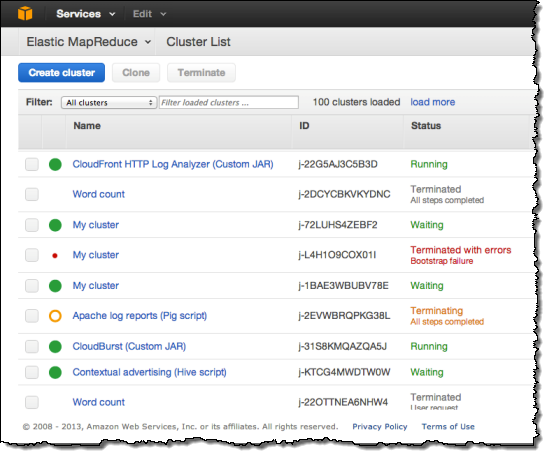This screenshot has height=456, width=550.
Task: Check box for Word count j-22OTTNEA6NHW4
Action: point(32,402)
